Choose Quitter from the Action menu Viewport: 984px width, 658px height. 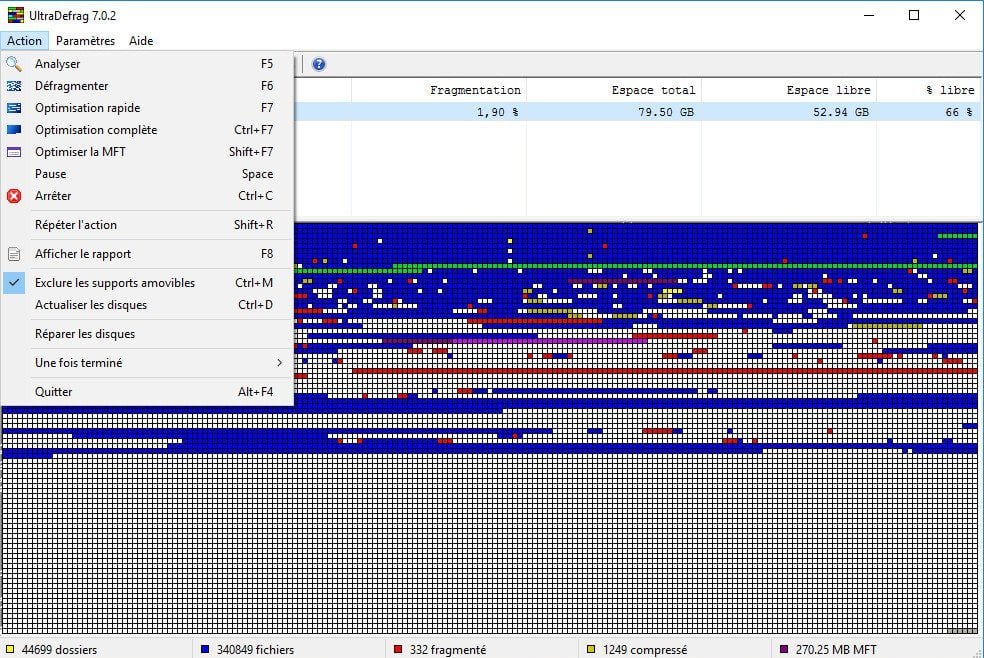(x=54, y=392)
